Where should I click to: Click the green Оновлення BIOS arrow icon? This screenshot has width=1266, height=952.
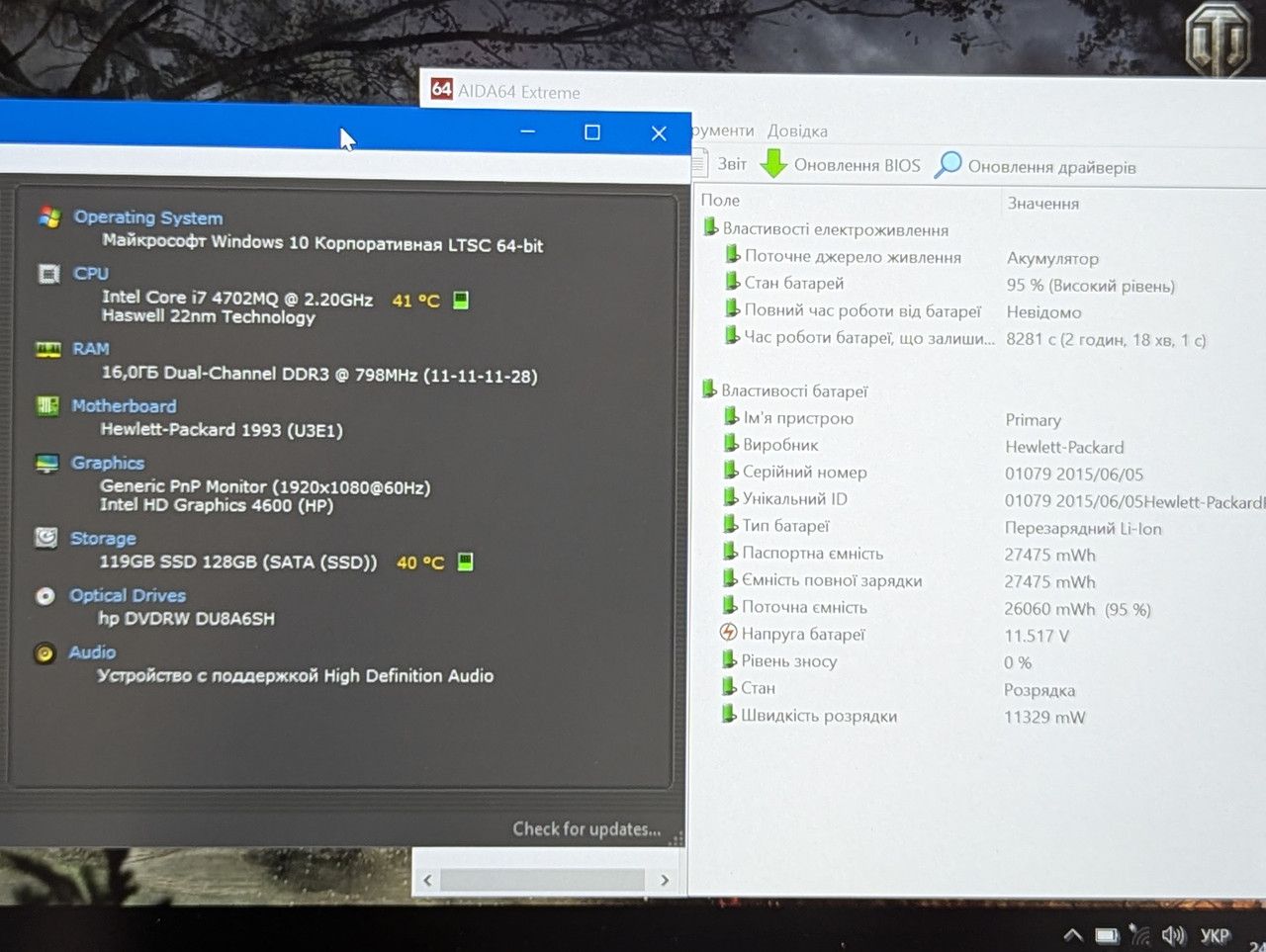pos(773,163)
